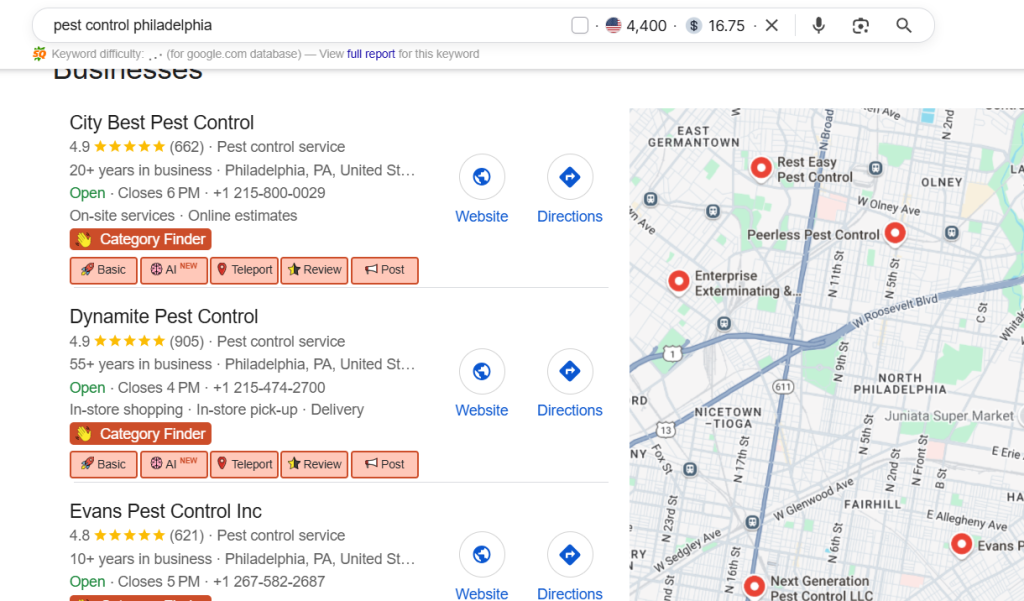The width and height of the screenshot is (1024, 601).
Task: Start voice search with microphone icon
Action: 818,25
